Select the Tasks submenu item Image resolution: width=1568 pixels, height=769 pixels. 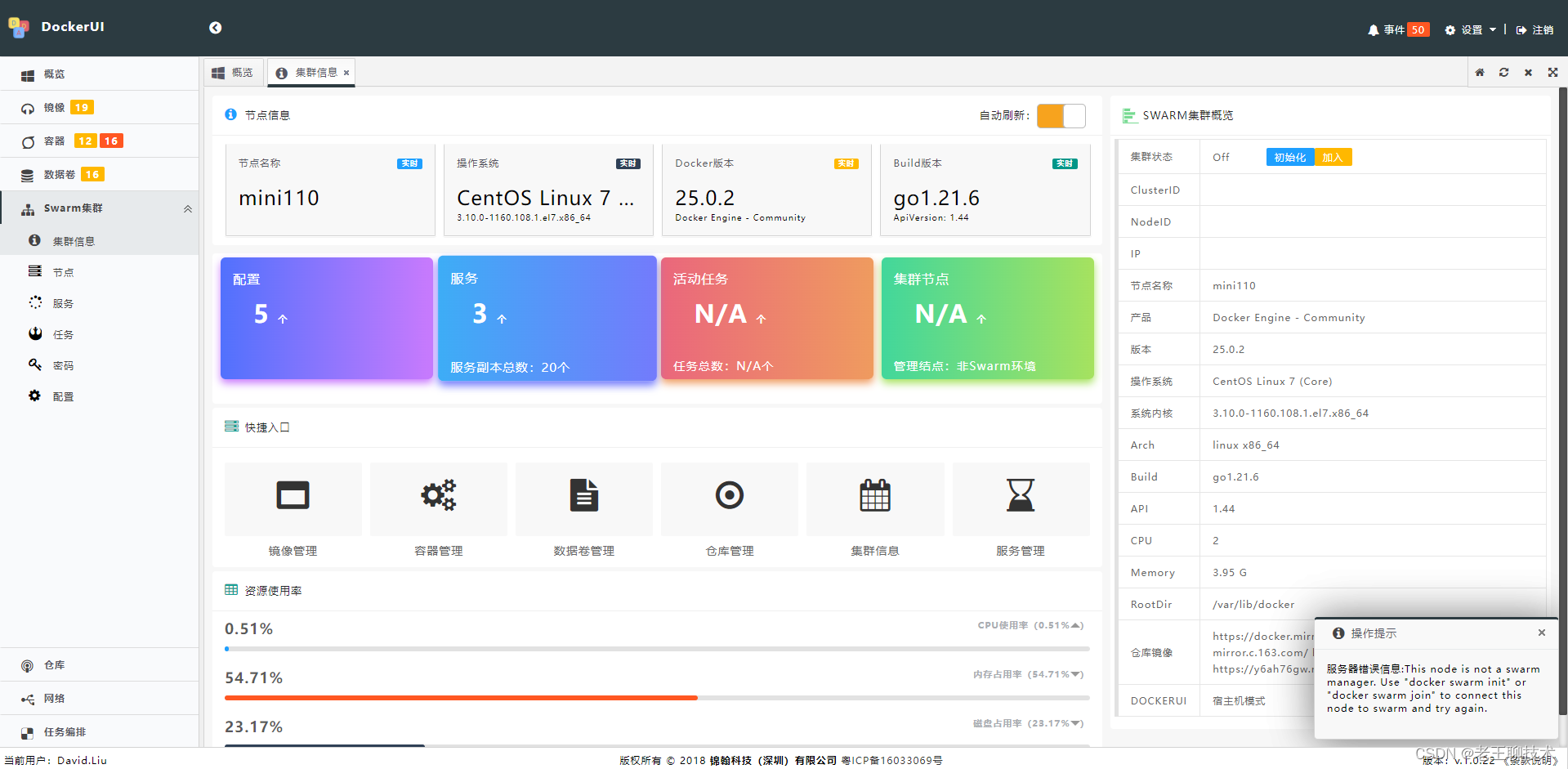coord(99,334)
